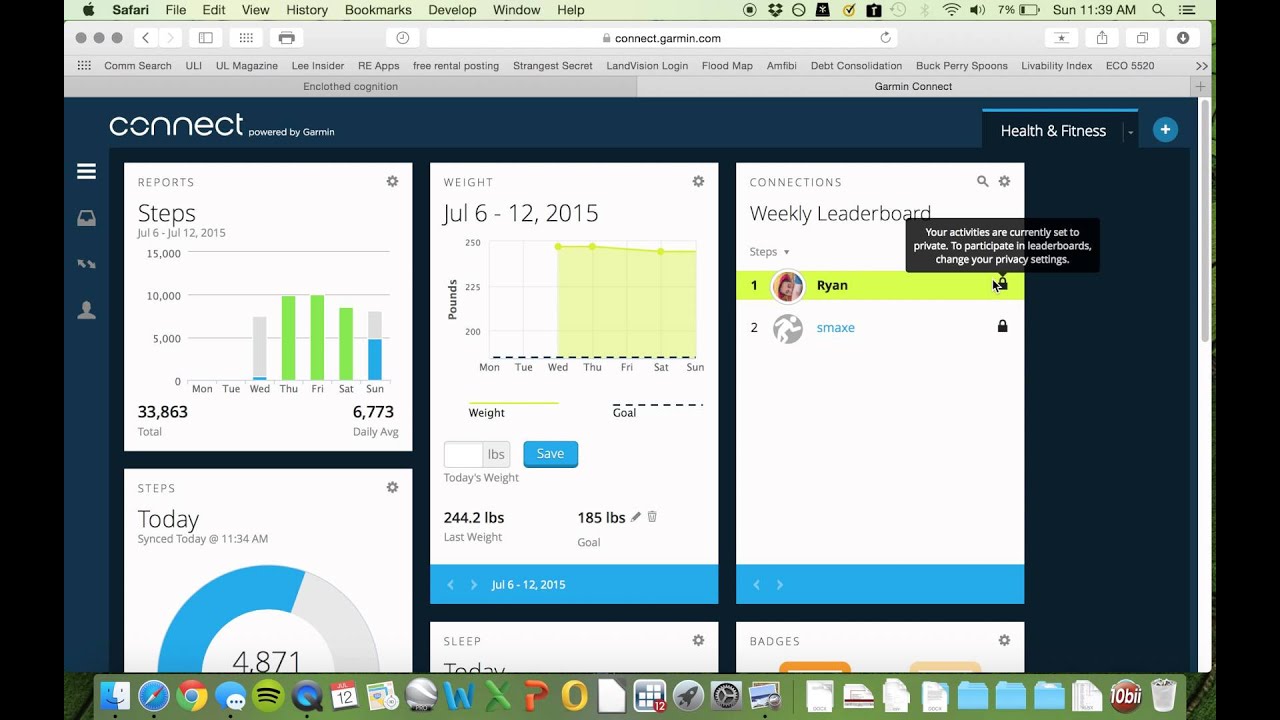The image size is (1280, 720).
Task: Open settings gear of the Steps Today widget
Action: [x=392, y=487]
